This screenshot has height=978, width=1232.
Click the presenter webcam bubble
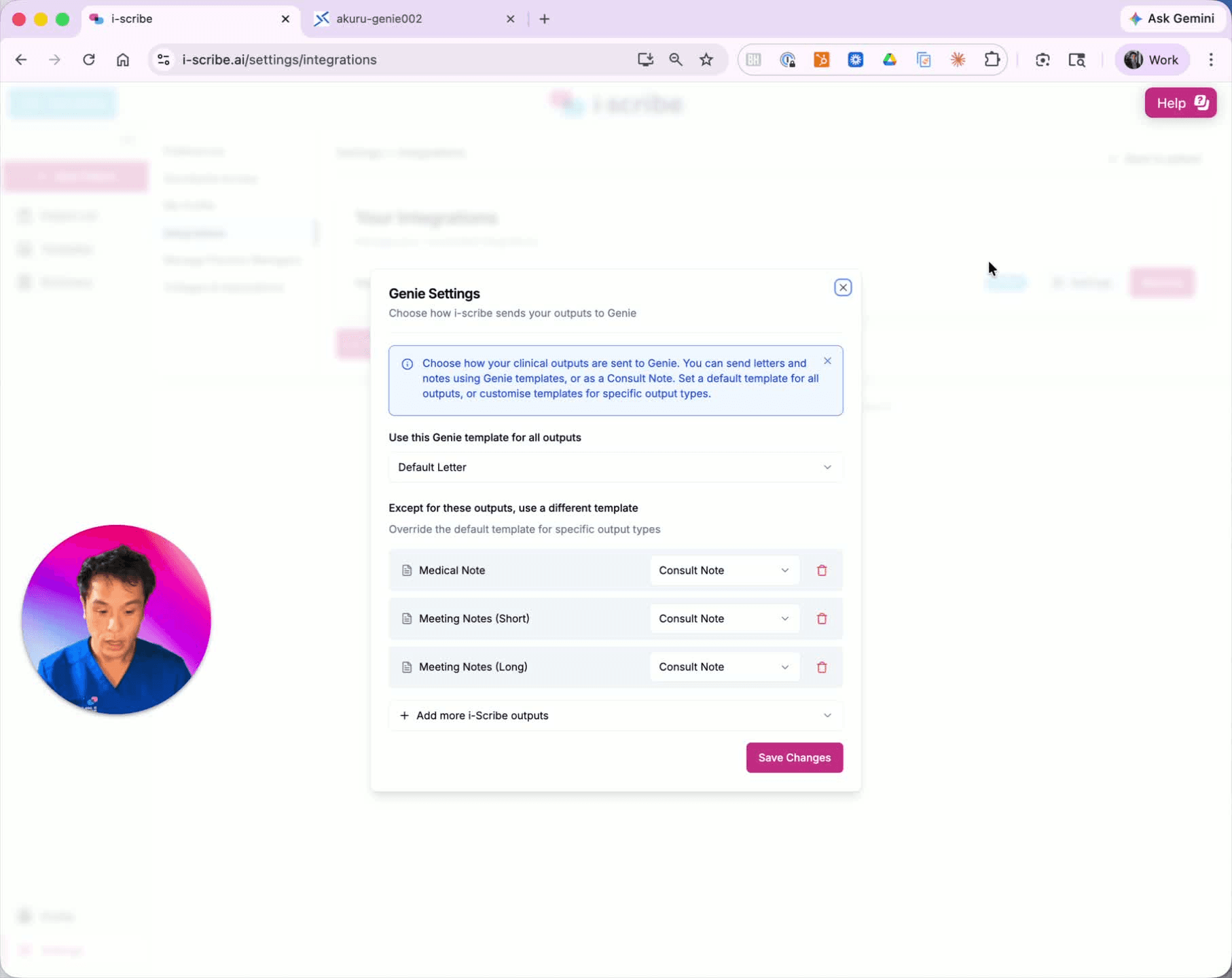[116, 619]
